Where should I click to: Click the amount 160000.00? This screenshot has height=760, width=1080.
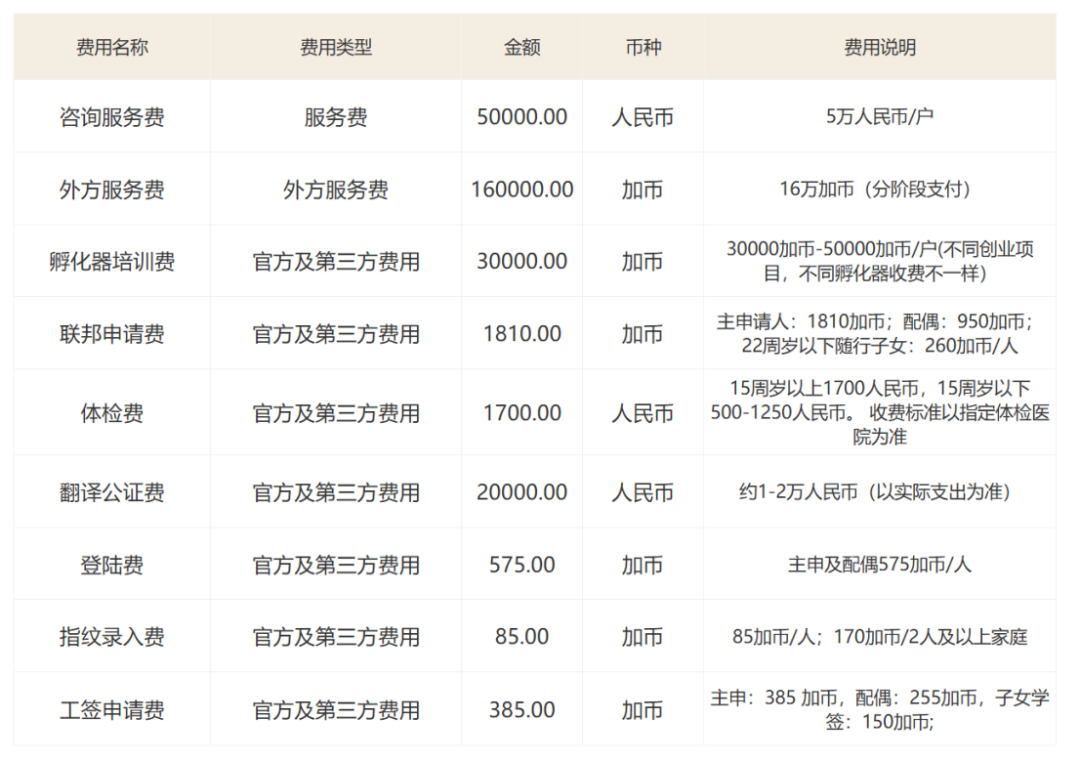521,189
